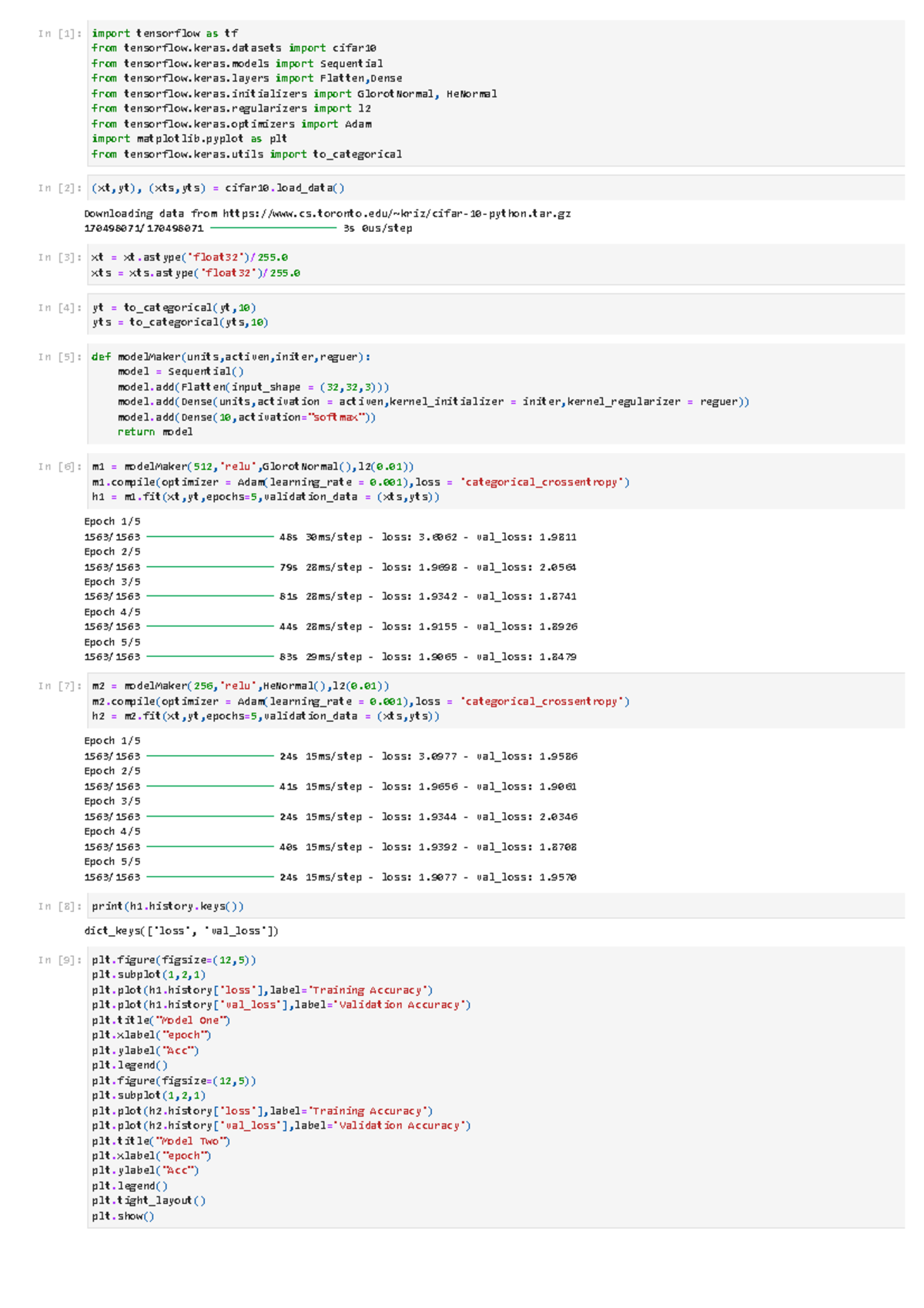
Task: Click Epoch 5/5 progress bar under cell 7
Action: 209,877
